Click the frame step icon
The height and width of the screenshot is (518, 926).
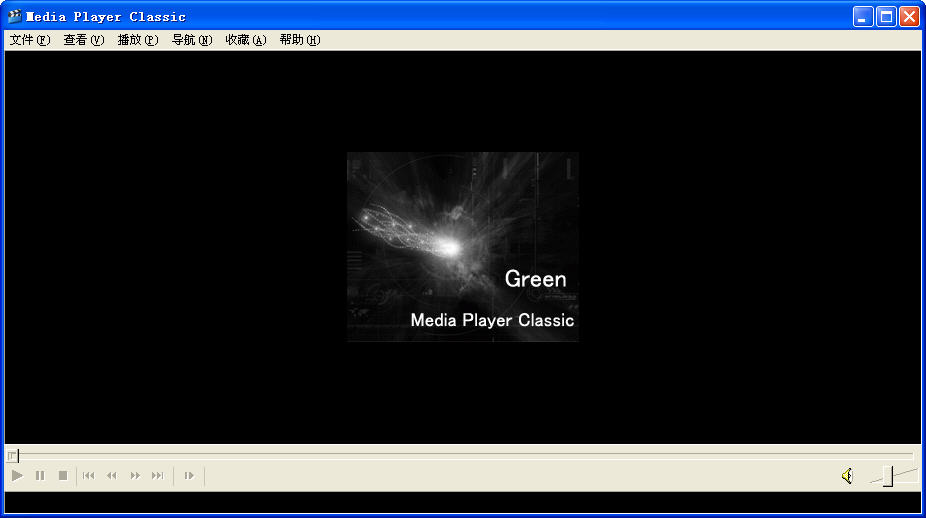point(189,476)
